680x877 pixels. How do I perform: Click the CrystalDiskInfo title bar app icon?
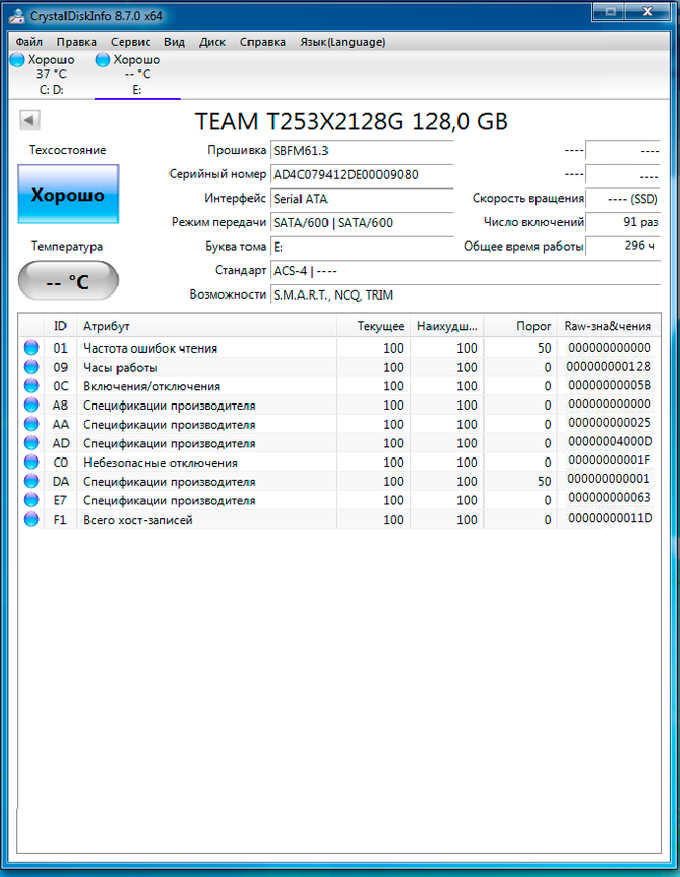[x=11, y=16]
